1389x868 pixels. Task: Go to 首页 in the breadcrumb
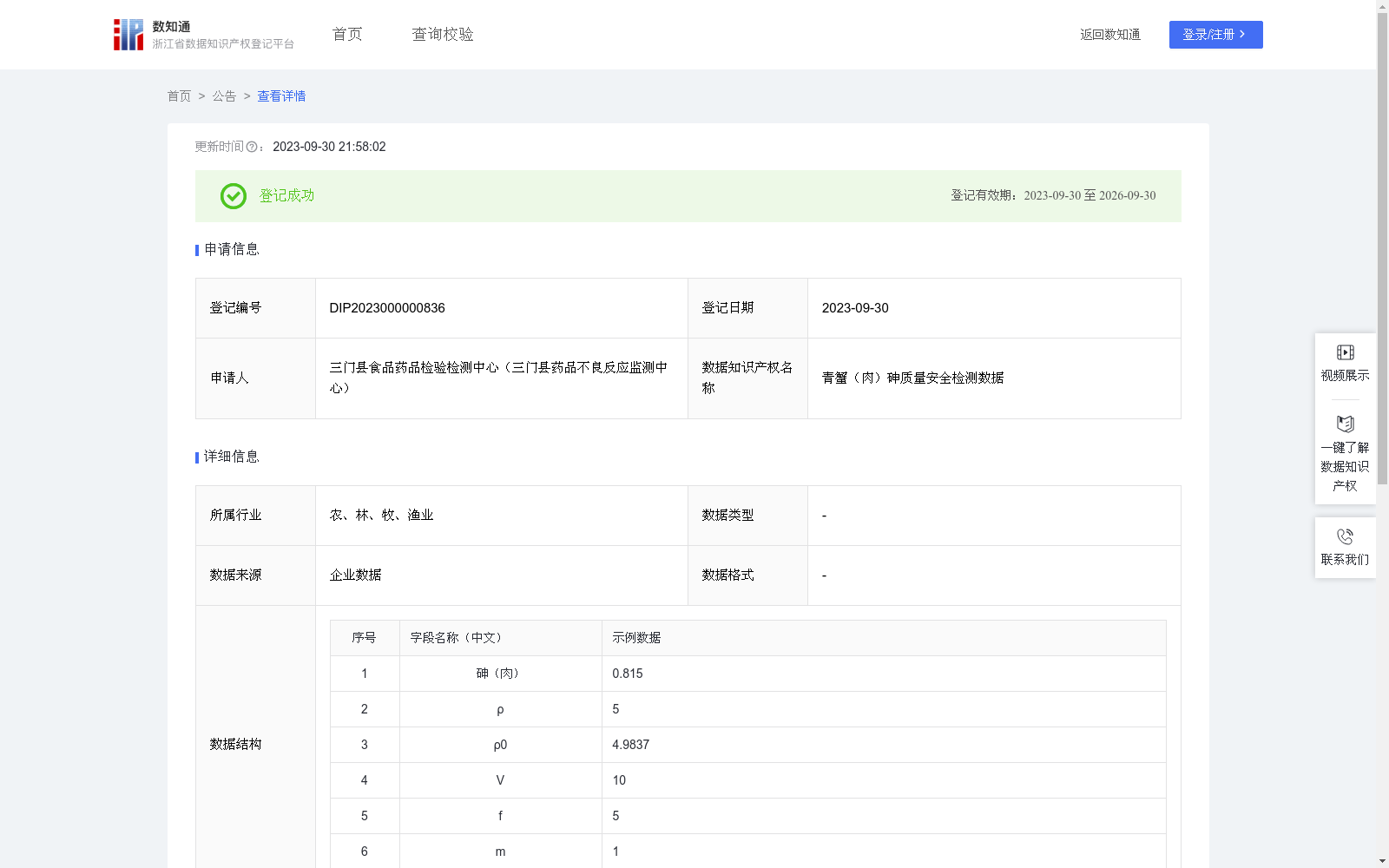179,96
